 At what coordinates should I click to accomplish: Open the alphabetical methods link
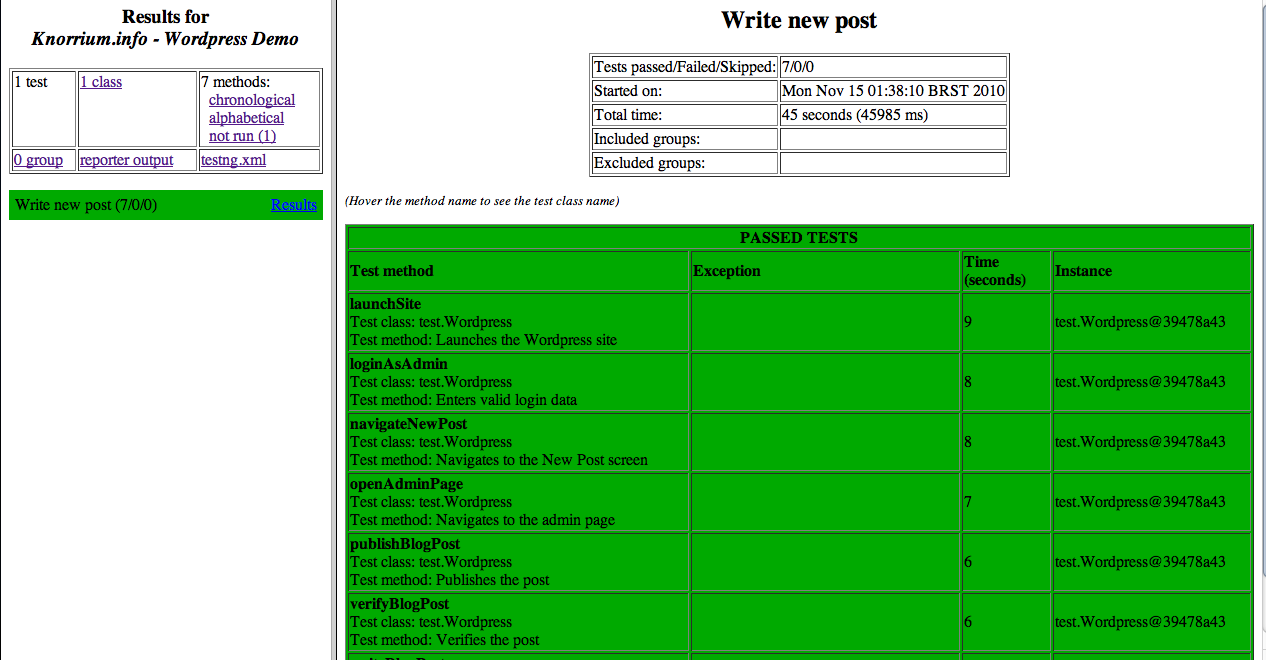click(246, 118)
